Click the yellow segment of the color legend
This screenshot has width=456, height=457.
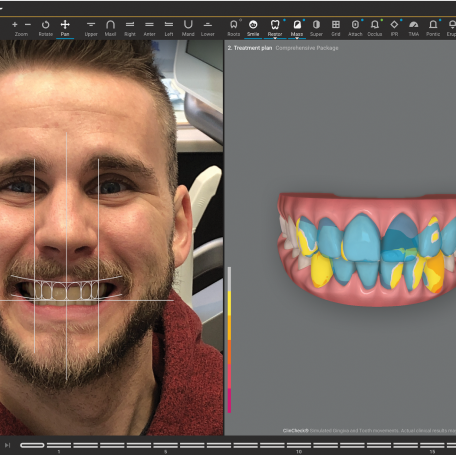pos(229,304)
